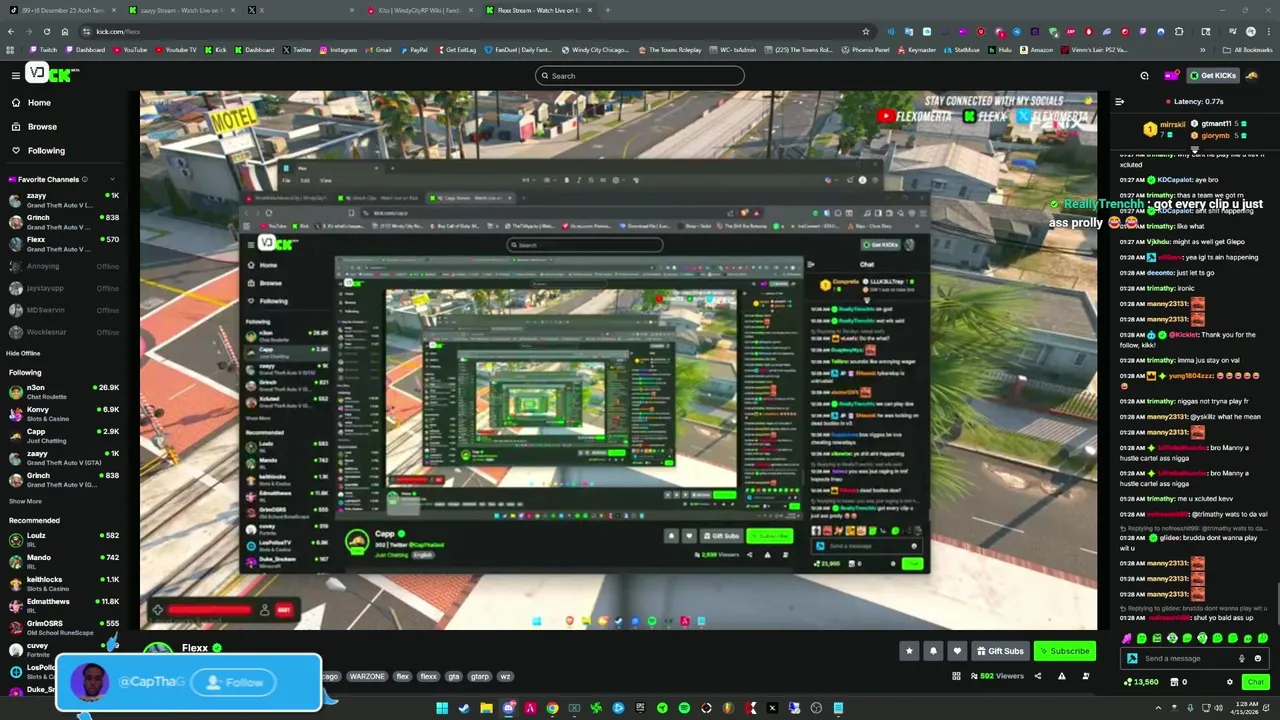Open the pink gift icon in top bar
This screenshot has height=720, width=1280.
(1170, 75)
